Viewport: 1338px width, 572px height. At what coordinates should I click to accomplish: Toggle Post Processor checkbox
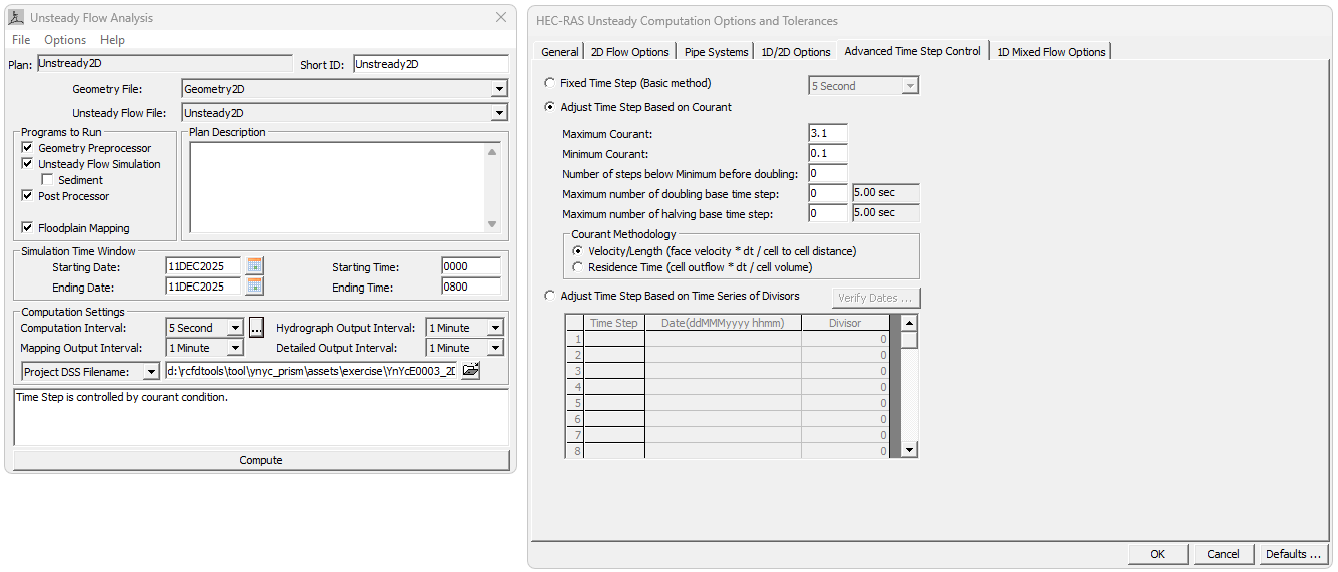click(28, 196)
